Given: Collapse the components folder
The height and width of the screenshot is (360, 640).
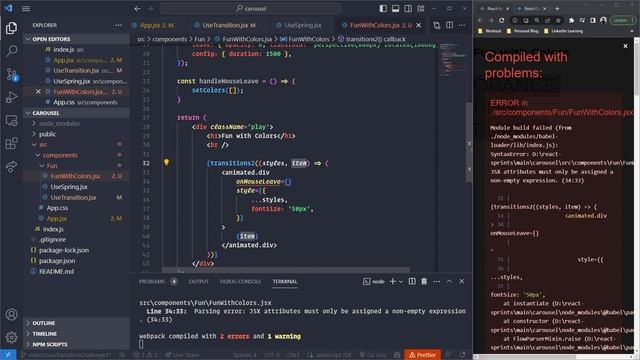Looking at the screenshot, I should (x=76, y=155).
